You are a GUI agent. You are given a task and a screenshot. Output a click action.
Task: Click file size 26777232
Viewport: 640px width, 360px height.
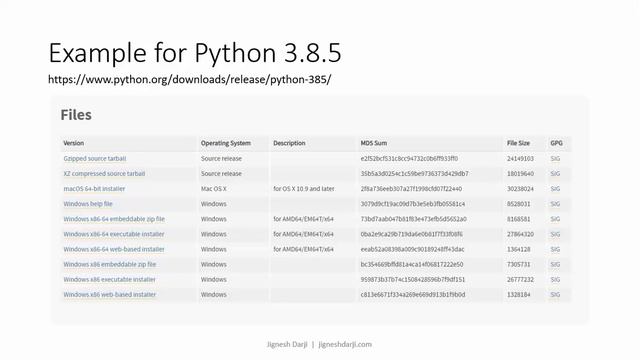click(520, 279)
